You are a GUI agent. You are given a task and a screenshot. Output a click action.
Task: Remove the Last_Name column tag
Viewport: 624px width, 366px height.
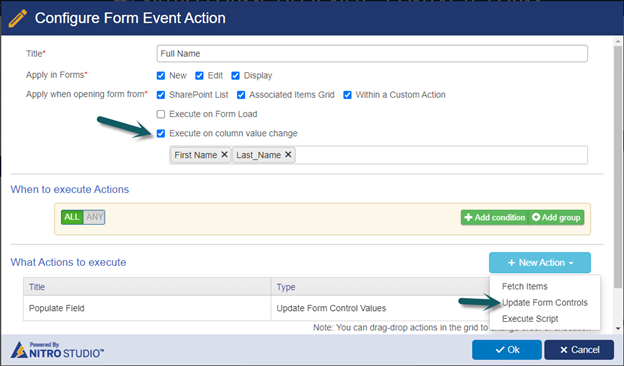pos(288,154)
